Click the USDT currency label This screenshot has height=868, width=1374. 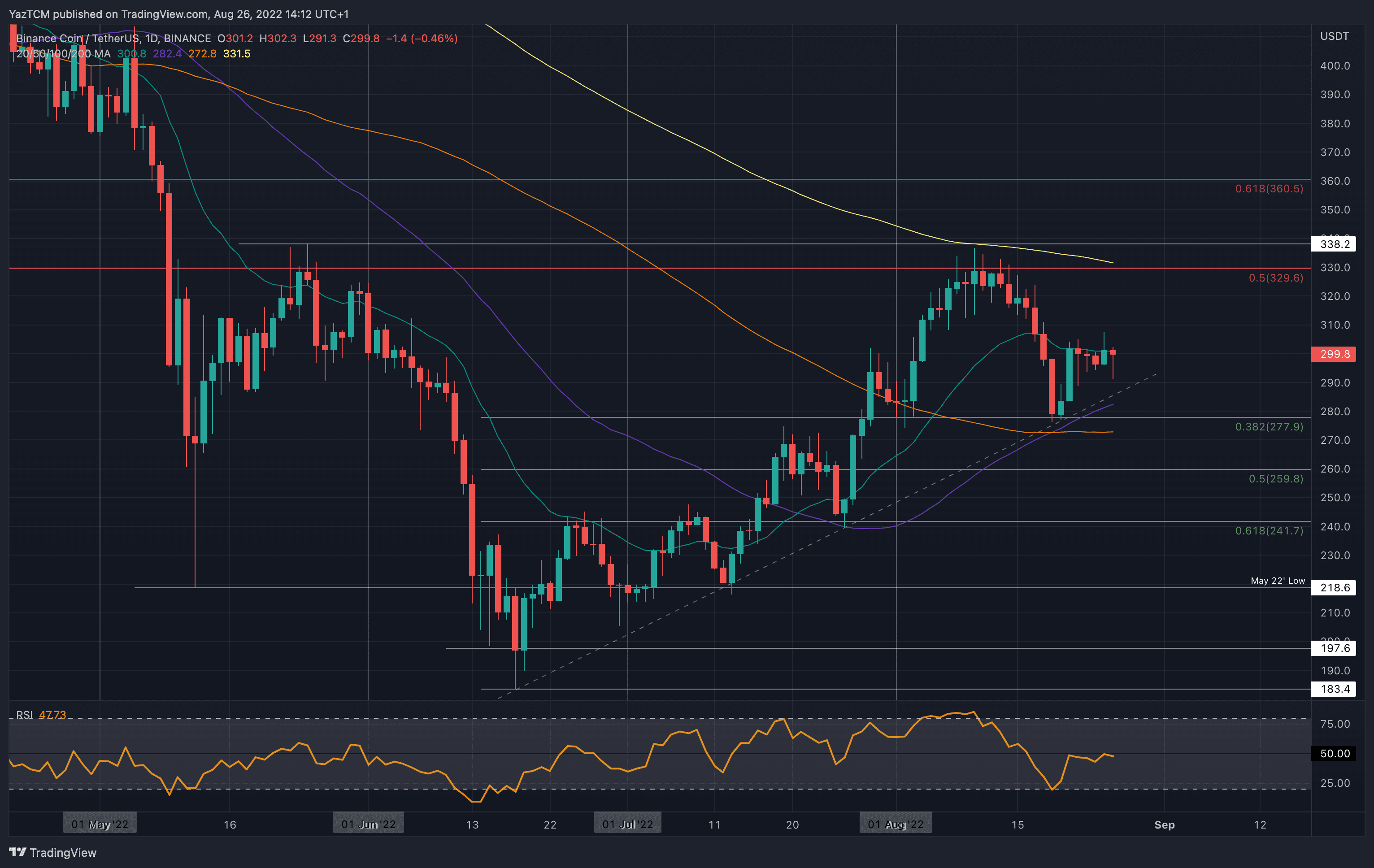(x=1334, y=36)
